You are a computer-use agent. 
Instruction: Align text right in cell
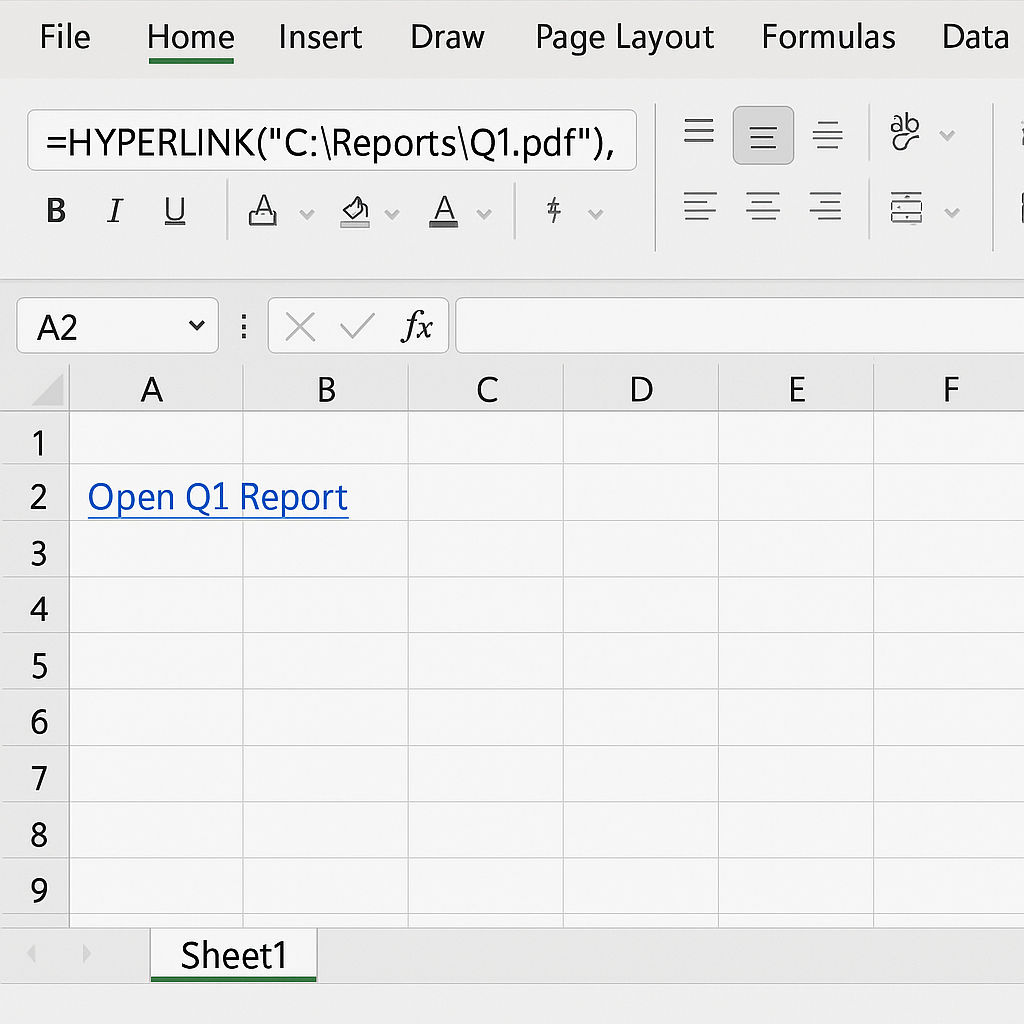[x=825, y=208]
